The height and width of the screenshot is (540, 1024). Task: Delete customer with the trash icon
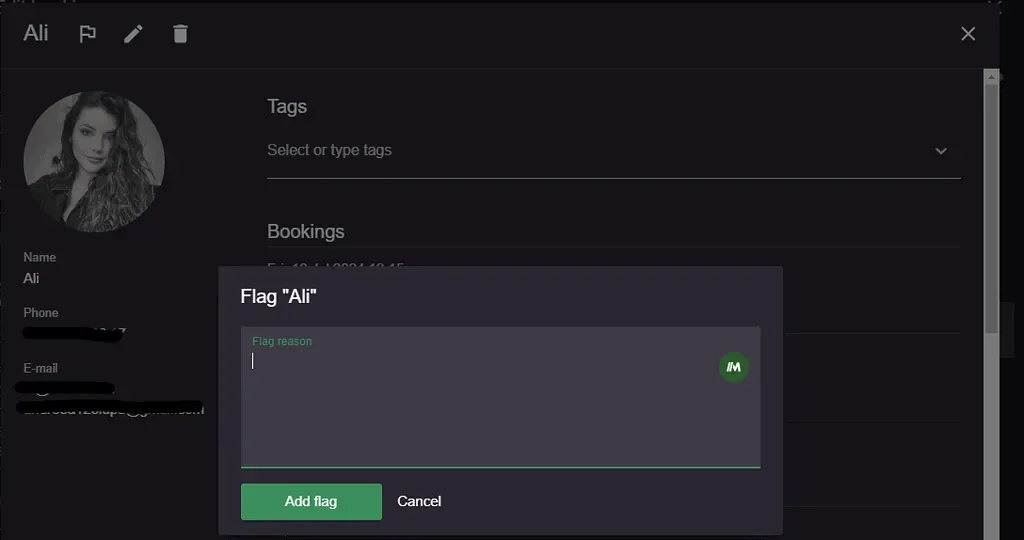180,34
